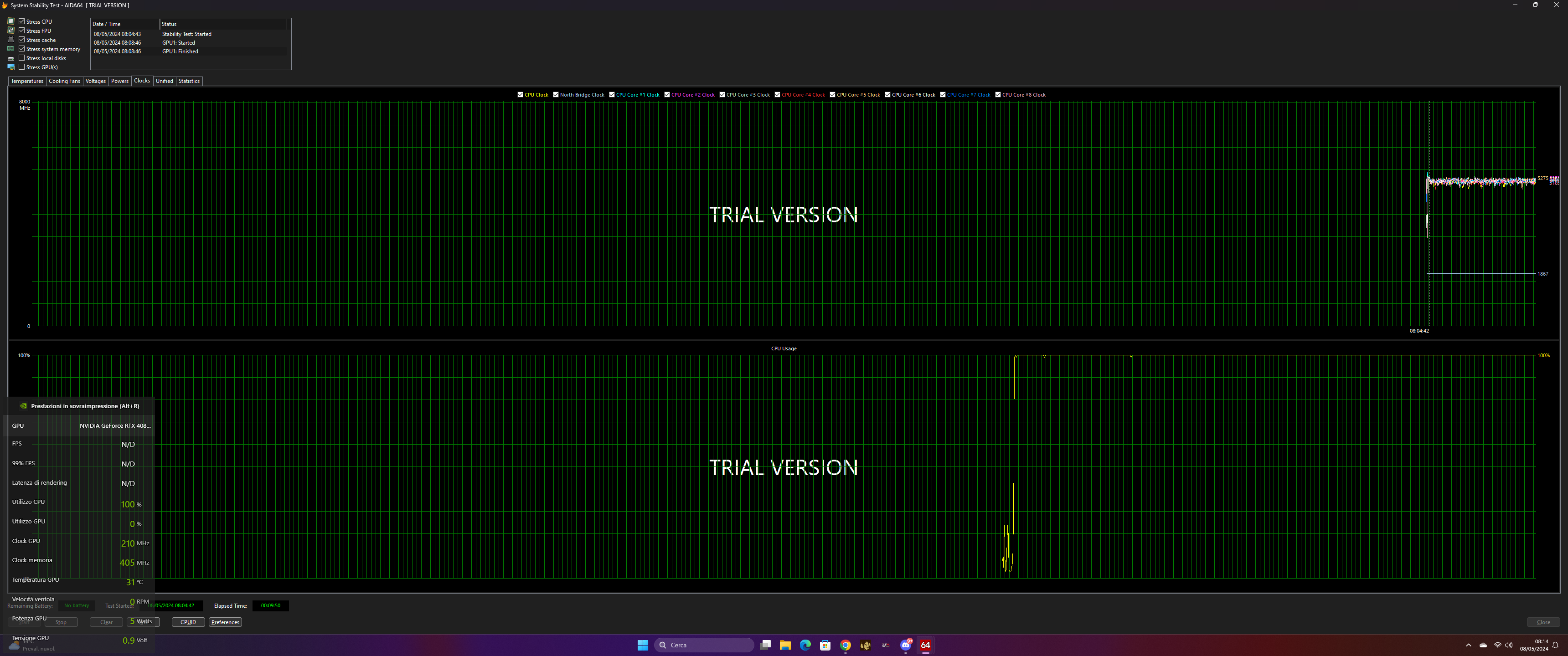The height and width of the screenshot is (656, 1568).
Task: Open the portrait-icon app pinned on the taskbar
Action: click(866, 645)
